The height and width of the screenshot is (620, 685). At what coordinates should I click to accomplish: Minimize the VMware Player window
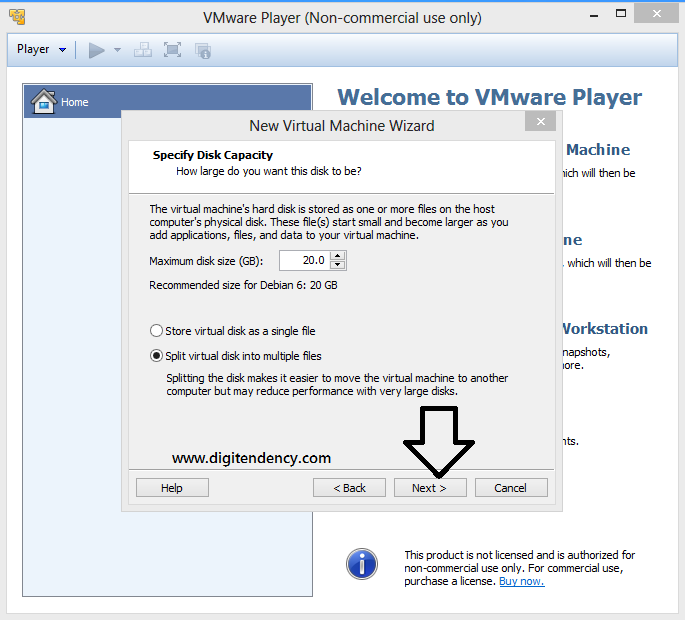click(594, 14)
